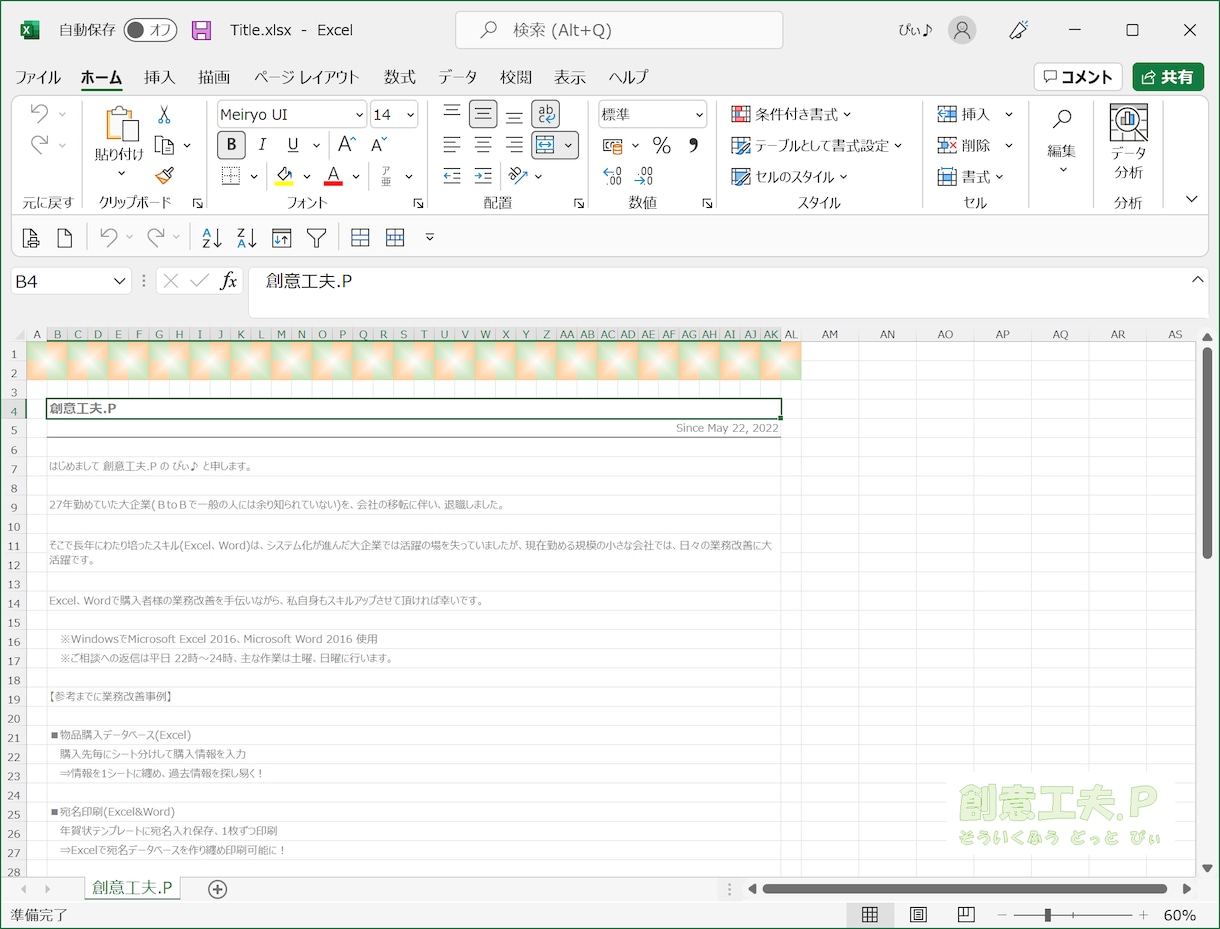Decrease font size with small A icon
The height and width of the screenshot is (929, 1220).
click(x=379, y=145)
